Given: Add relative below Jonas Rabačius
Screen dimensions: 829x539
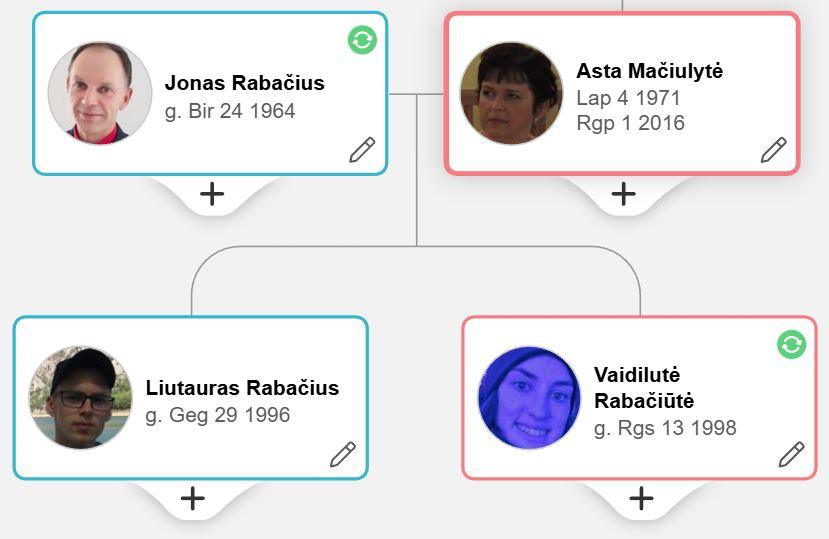Looking at the screenshot, I should click(x=212, y=194).
